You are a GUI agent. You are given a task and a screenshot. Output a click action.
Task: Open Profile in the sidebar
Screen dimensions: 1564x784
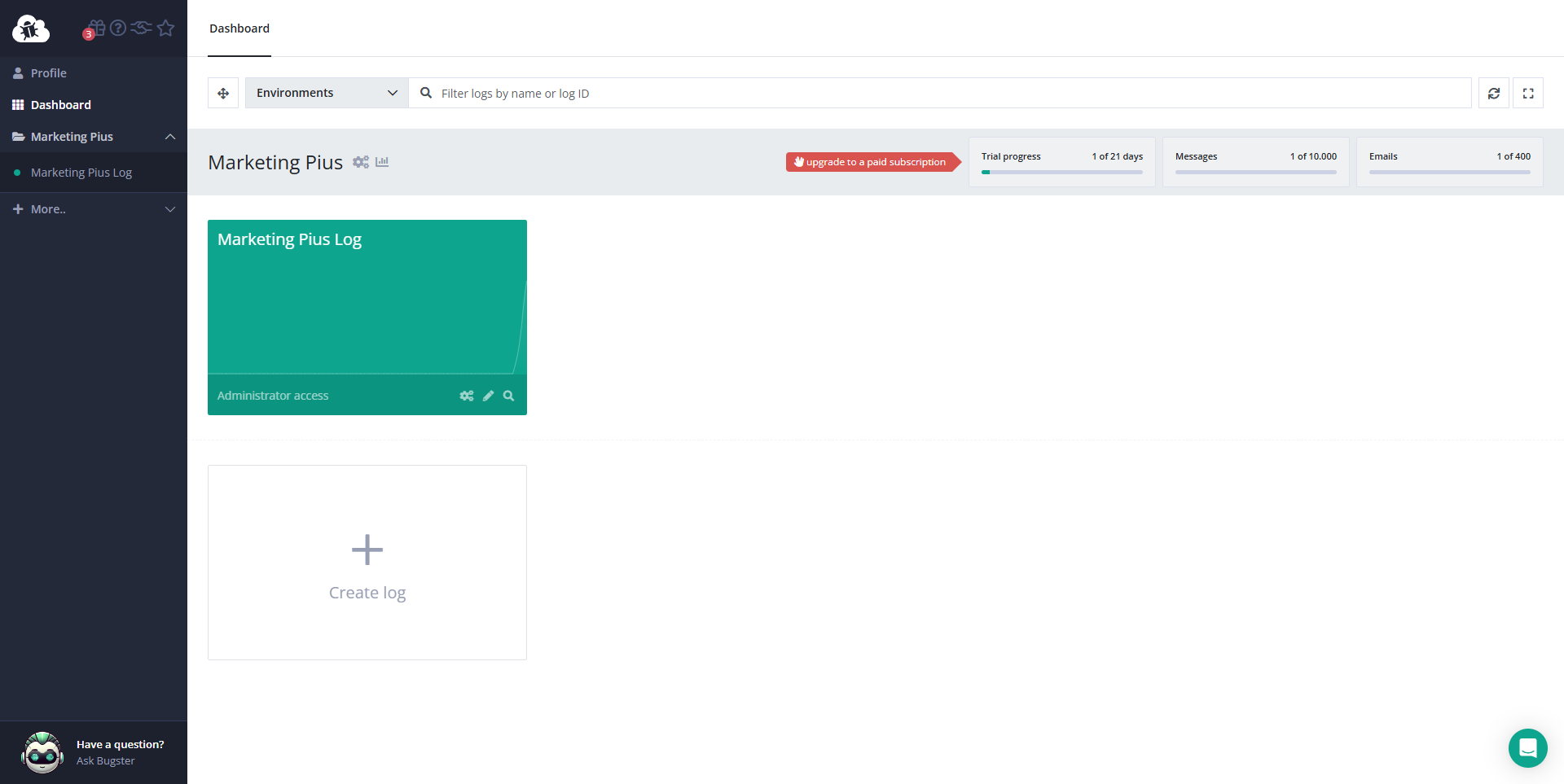coord(49,73)
